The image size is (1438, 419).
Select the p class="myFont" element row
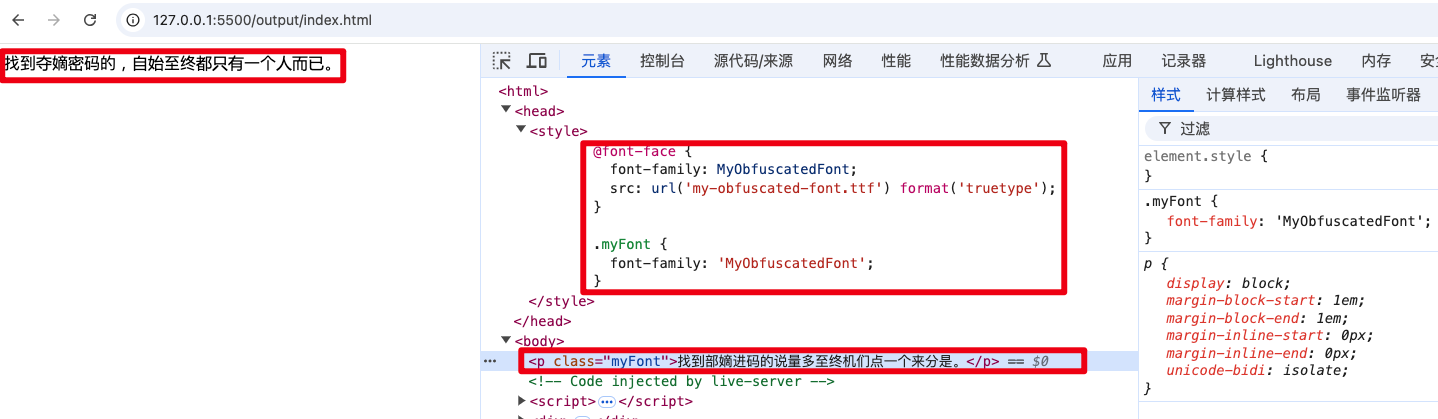click(810, 361)
